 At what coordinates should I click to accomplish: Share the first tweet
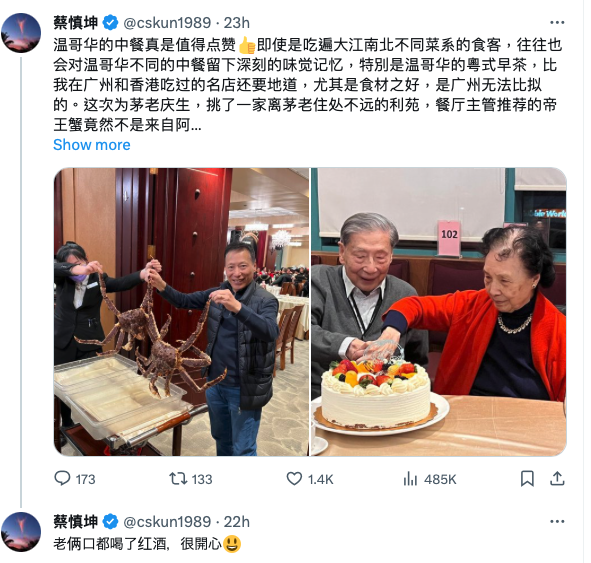[557, 479]
